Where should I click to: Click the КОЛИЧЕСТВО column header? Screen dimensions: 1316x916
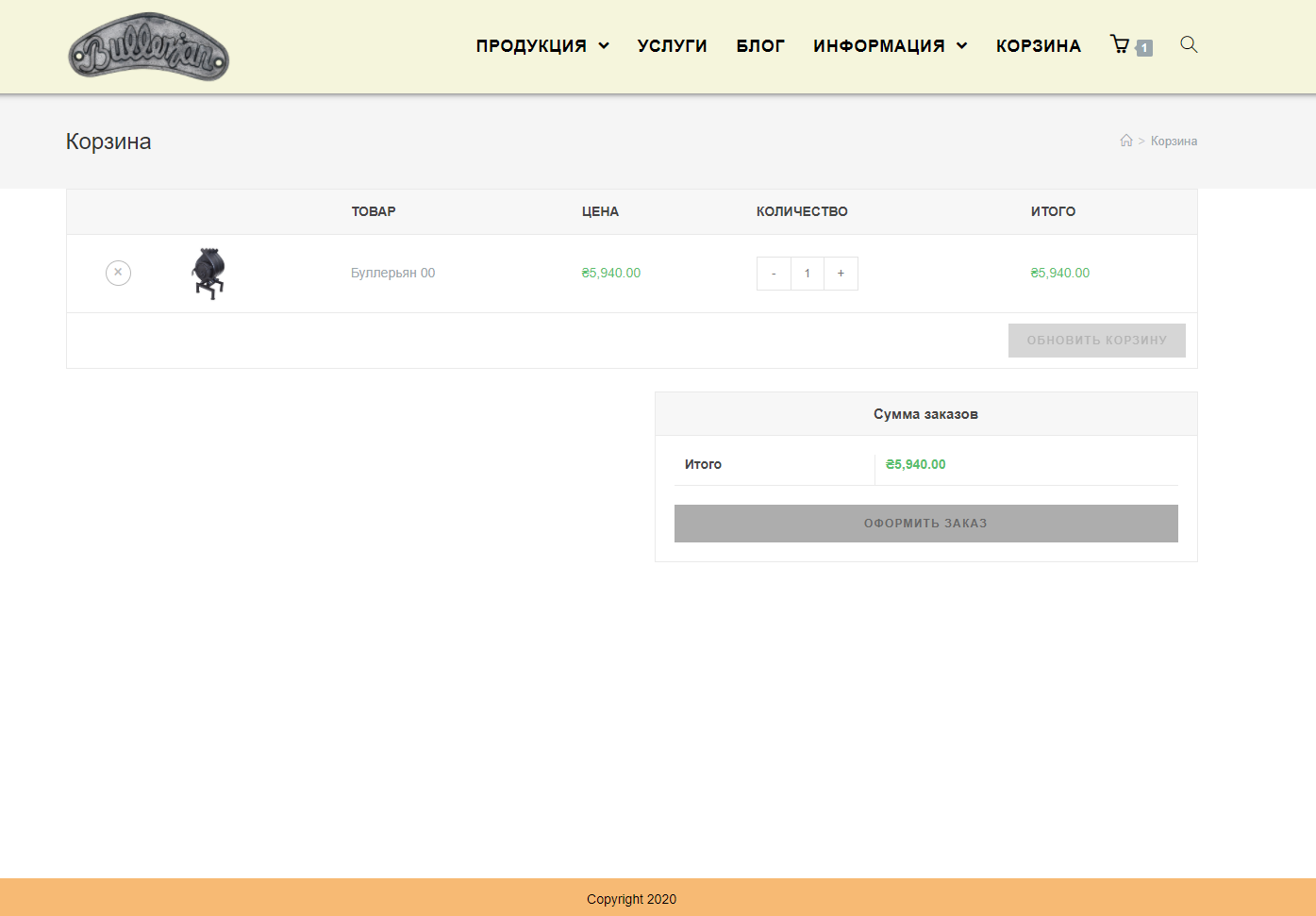tap(802, 211)
